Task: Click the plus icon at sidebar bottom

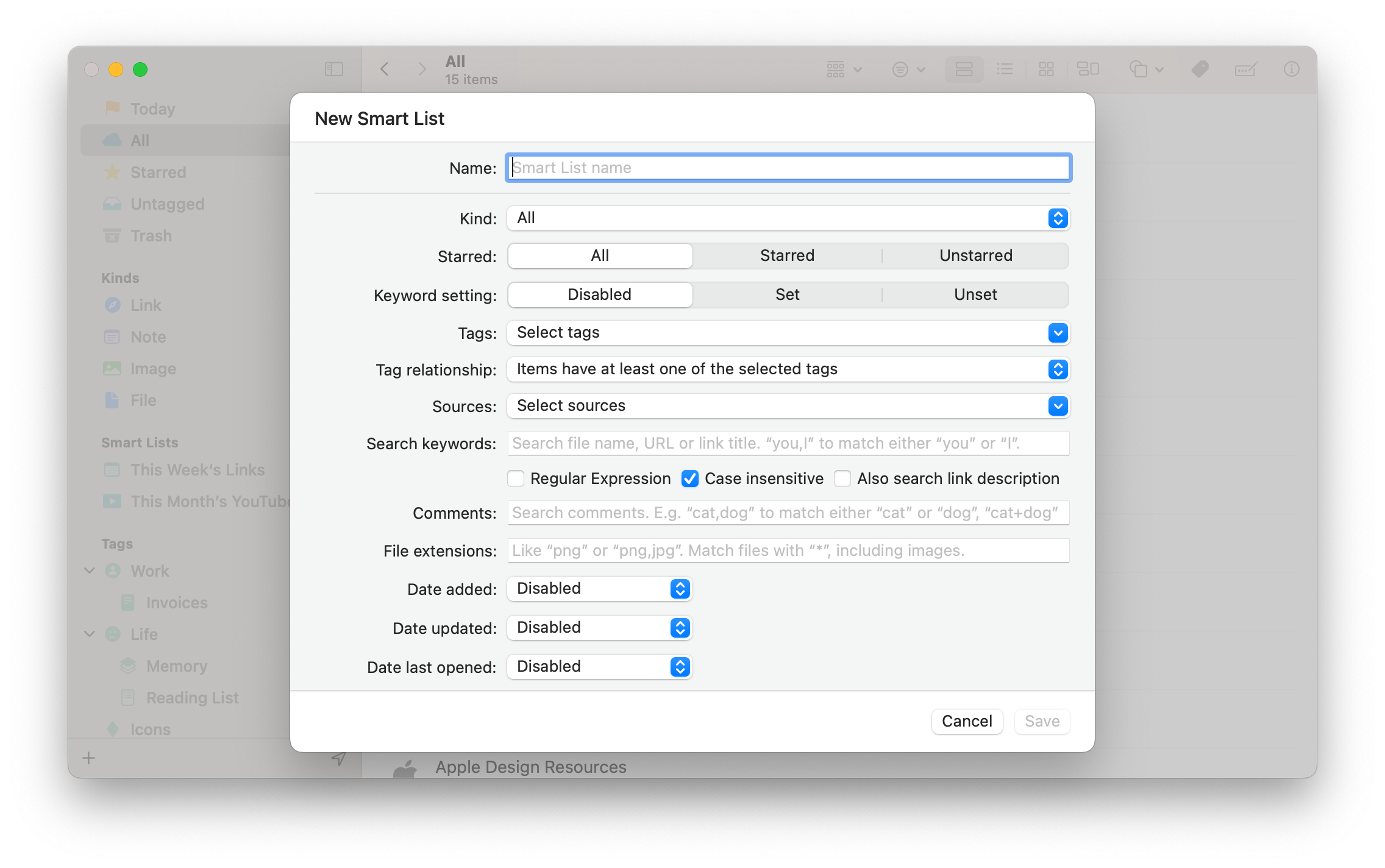Action: (89, 758)
